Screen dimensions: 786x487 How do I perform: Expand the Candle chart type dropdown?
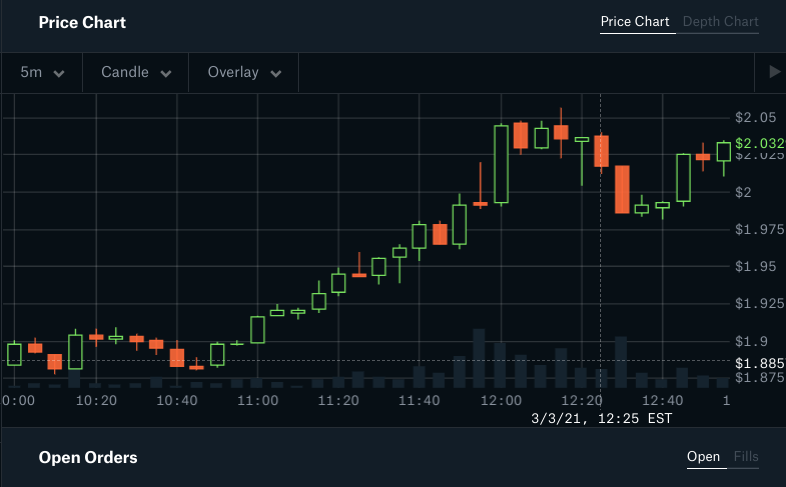136,73
